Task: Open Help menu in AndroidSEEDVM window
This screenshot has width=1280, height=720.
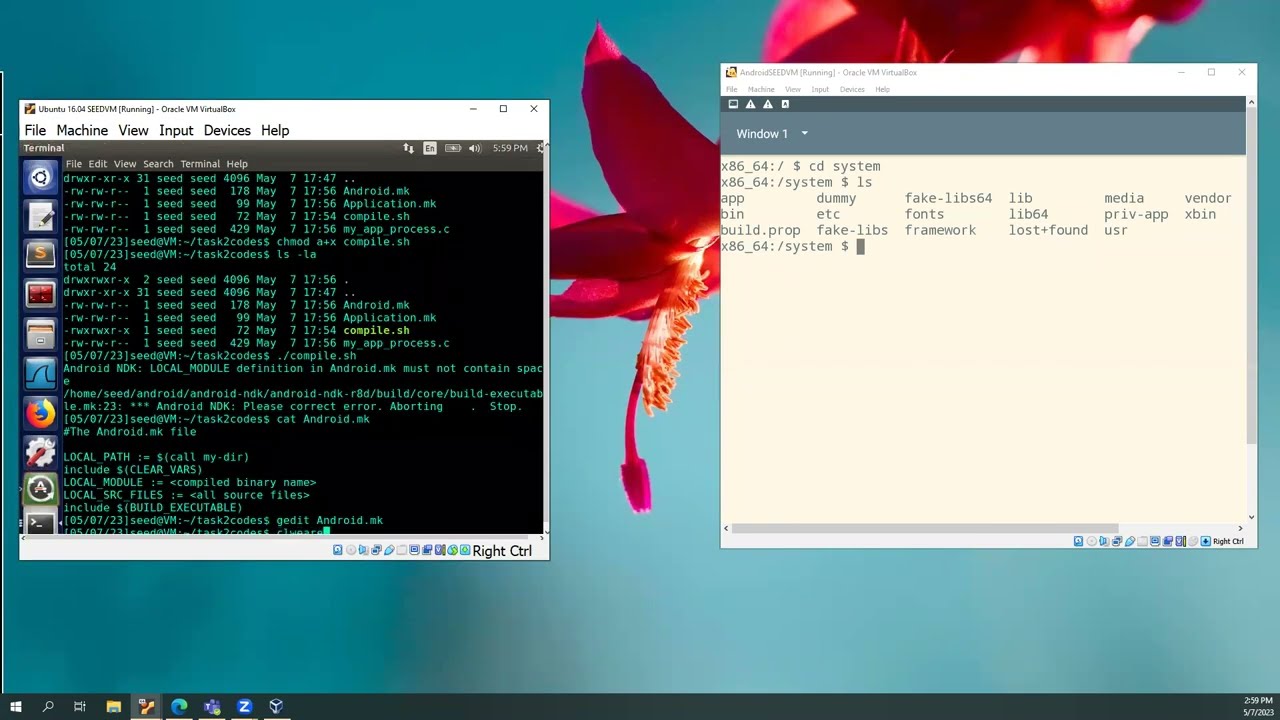Action: coord(882,89)
